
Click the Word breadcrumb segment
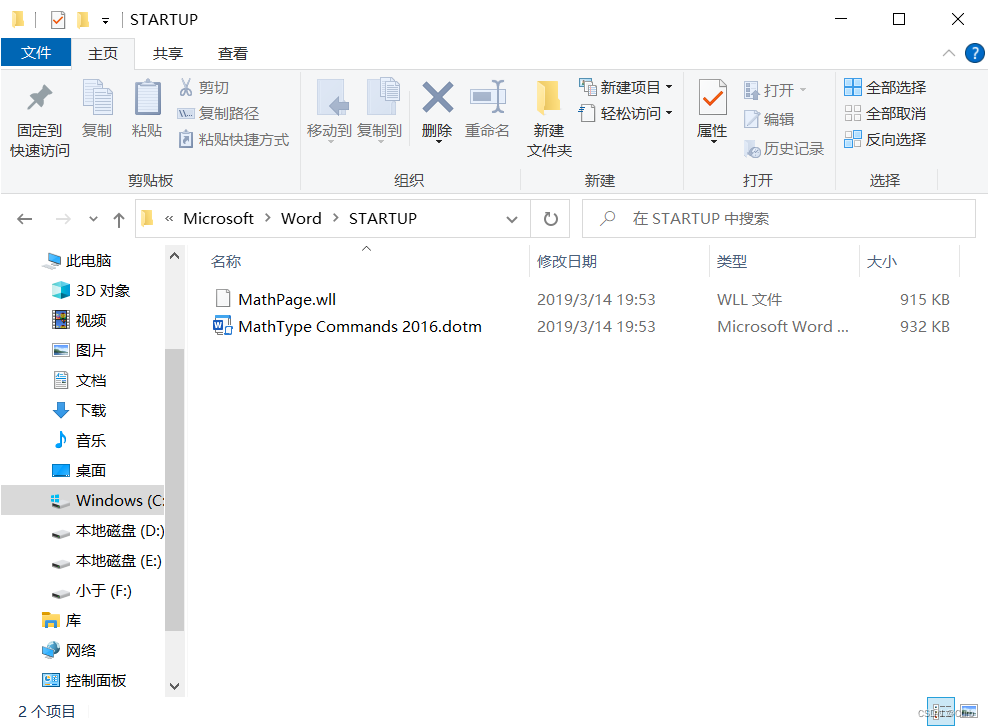pos(301,218)
